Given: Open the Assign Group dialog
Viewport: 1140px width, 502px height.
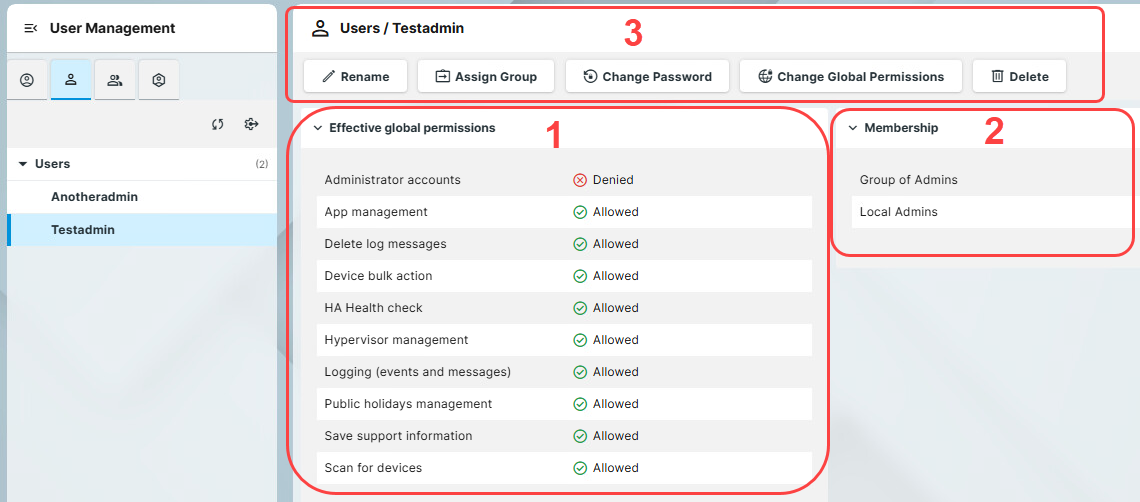Looking at the screenshot, I should tap(486, 76).
